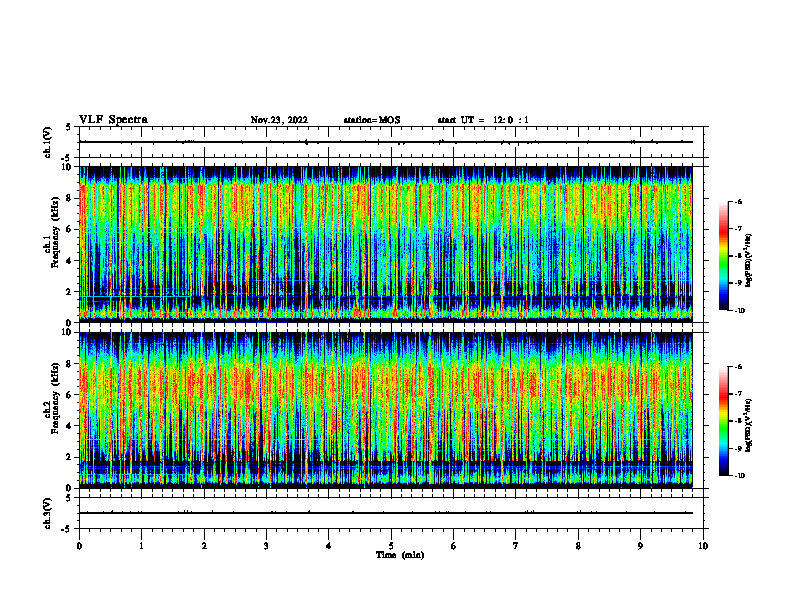Click the ch.1(V) waveform strip at top
This screenshot has width=792, height=612.
coord(391,142)
